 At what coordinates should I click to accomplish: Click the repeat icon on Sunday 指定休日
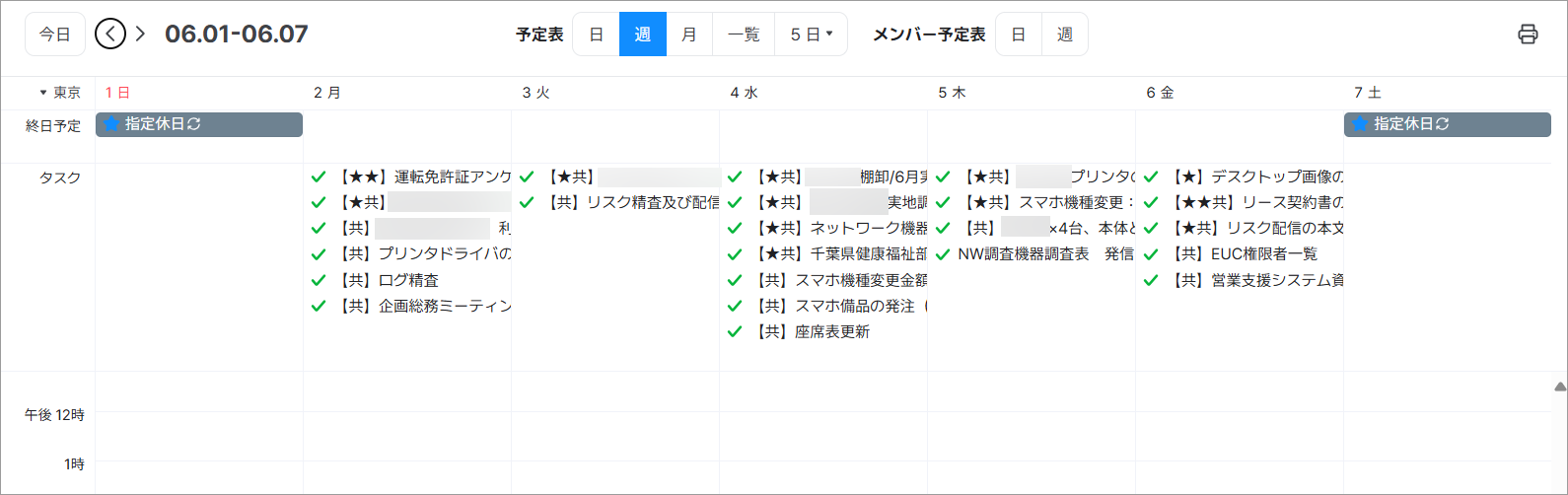click(x=194, y=124)
